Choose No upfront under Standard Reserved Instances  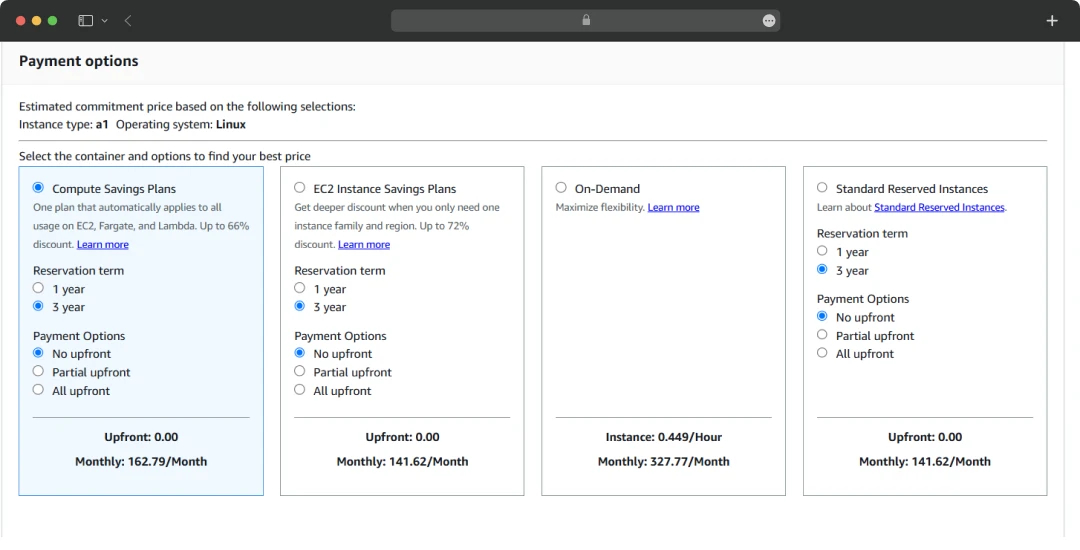pyautogui.click(x=822, y=316)
